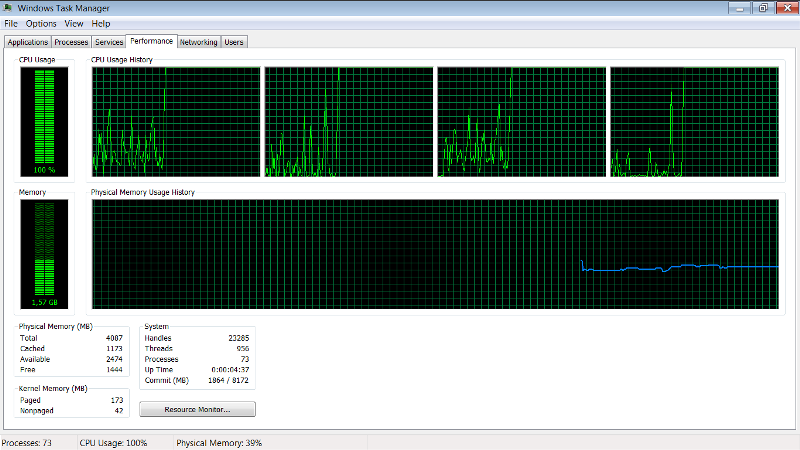Click the Kernel Memory (MB) group label
800x450 pixels.
[x=53, y=388]
